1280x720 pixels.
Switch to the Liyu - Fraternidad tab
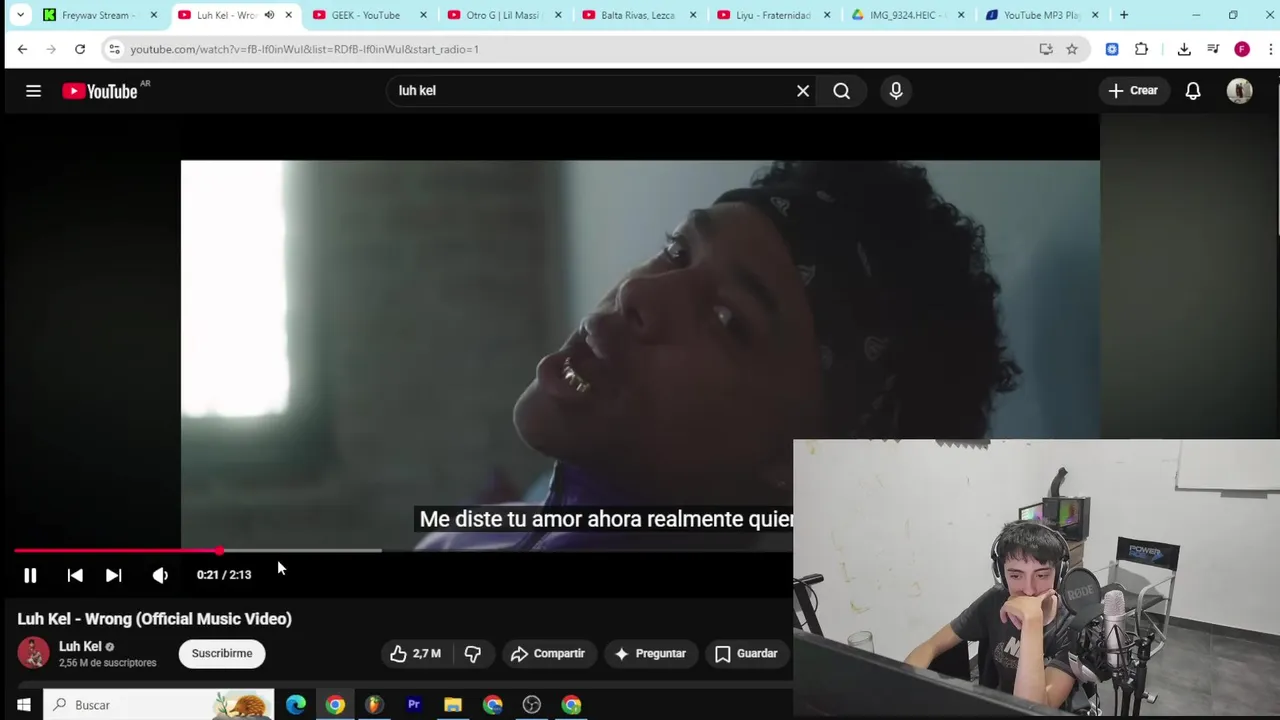[772, 15]
